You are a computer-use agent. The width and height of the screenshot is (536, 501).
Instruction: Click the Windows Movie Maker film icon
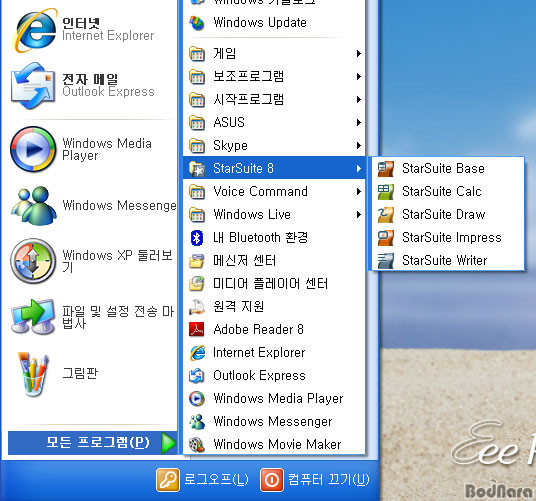point(197,445)
